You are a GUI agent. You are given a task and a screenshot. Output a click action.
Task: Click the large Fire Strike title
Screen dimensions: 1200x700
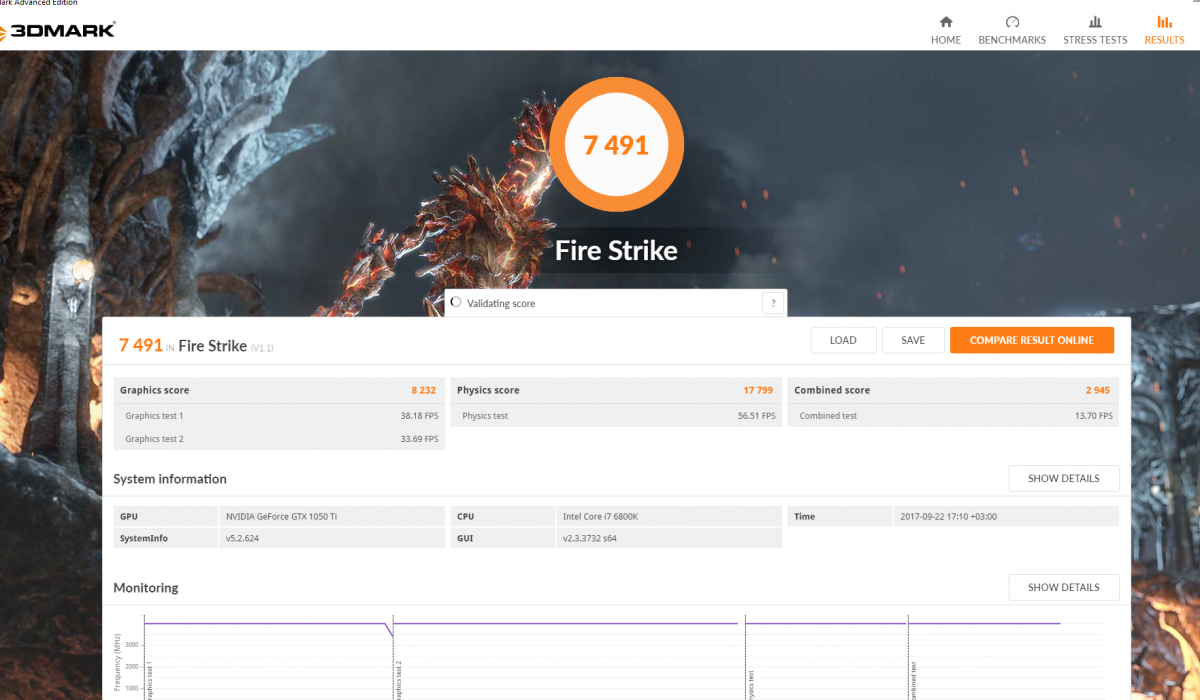pos(616,250)
